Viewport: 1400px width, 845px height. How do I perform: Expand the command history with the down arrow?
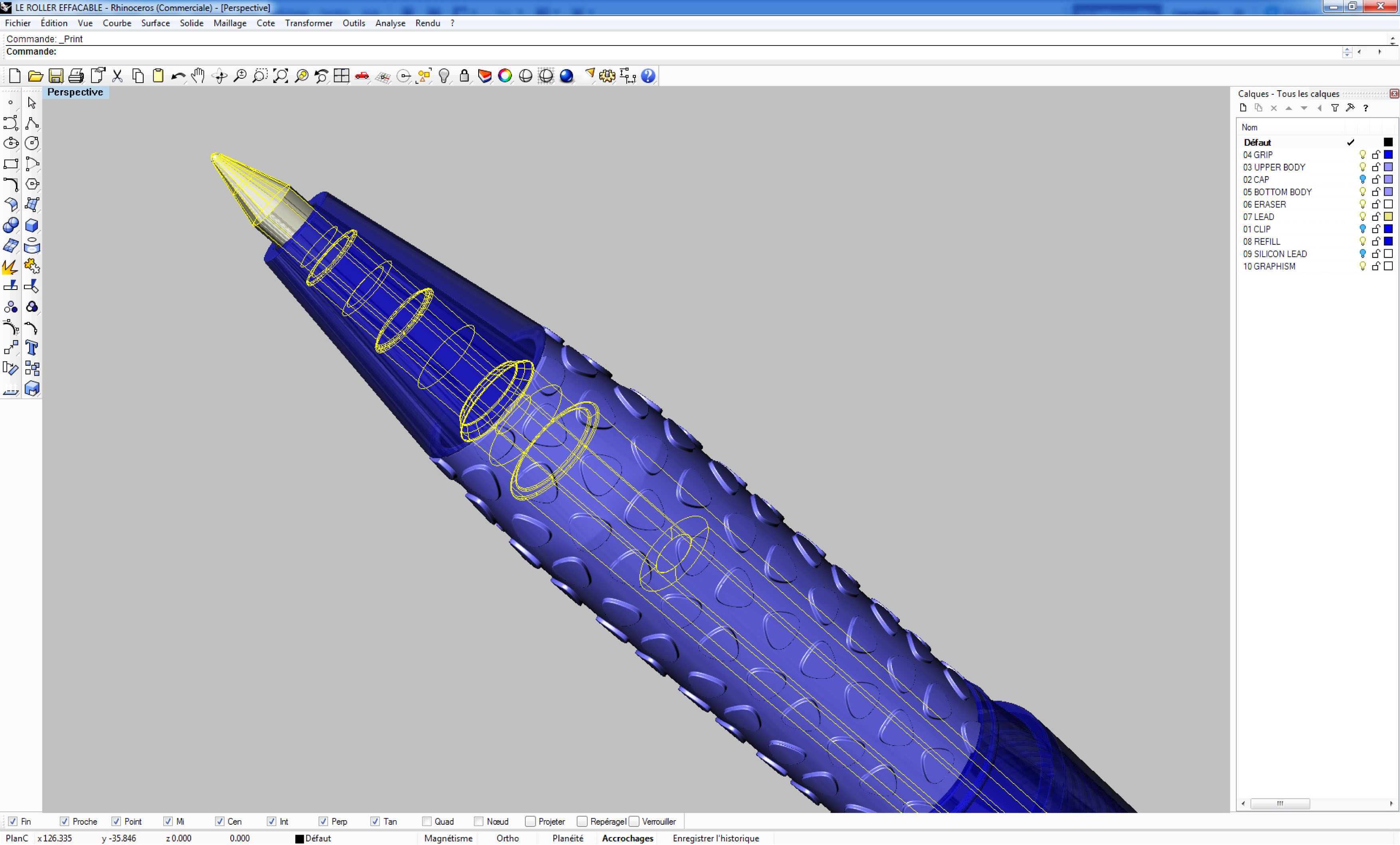(1347, 55)
